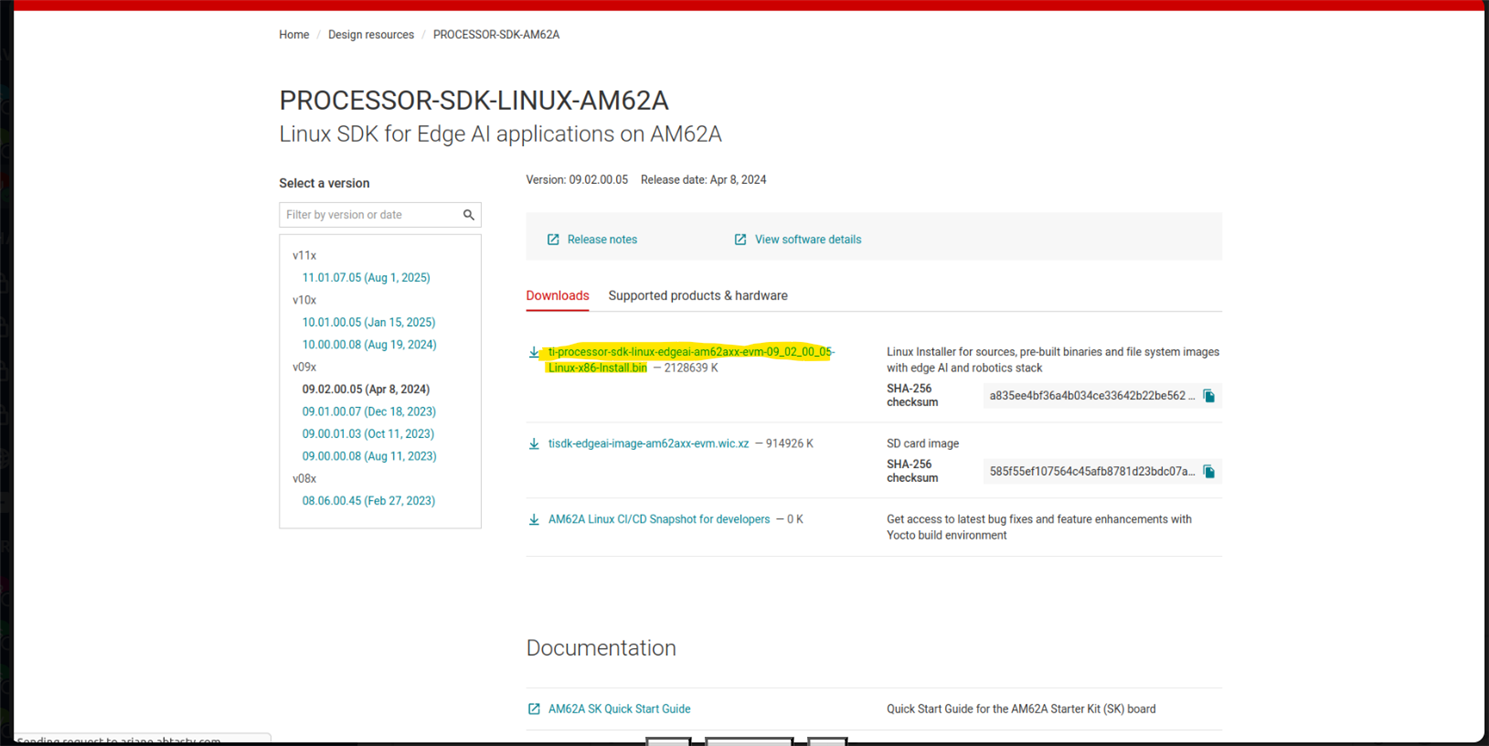Click the "SD card image" description
This screenshot has width=1489, height=746.
click(x=925, y=444)
